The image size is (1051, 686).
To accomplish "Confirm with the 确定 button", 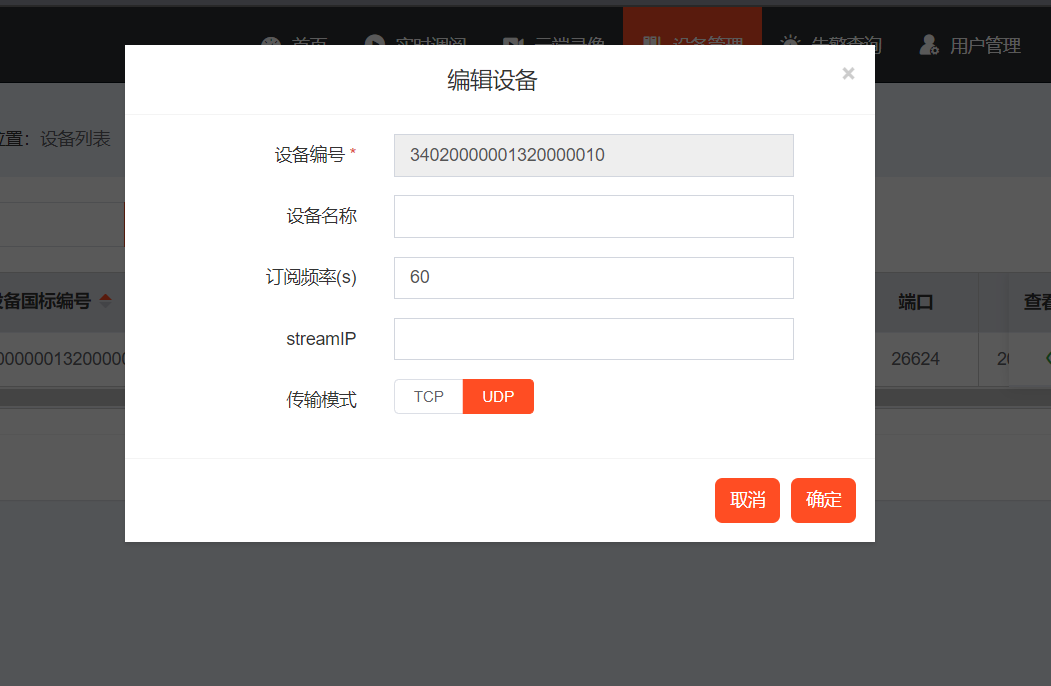I will point(823,500).
